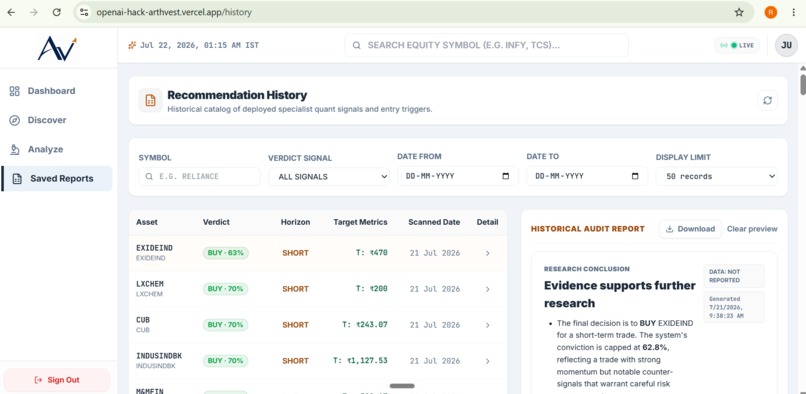Open site information icon in address bar
806x394 pixels.
pyautogui.click(x=84, y=12)
